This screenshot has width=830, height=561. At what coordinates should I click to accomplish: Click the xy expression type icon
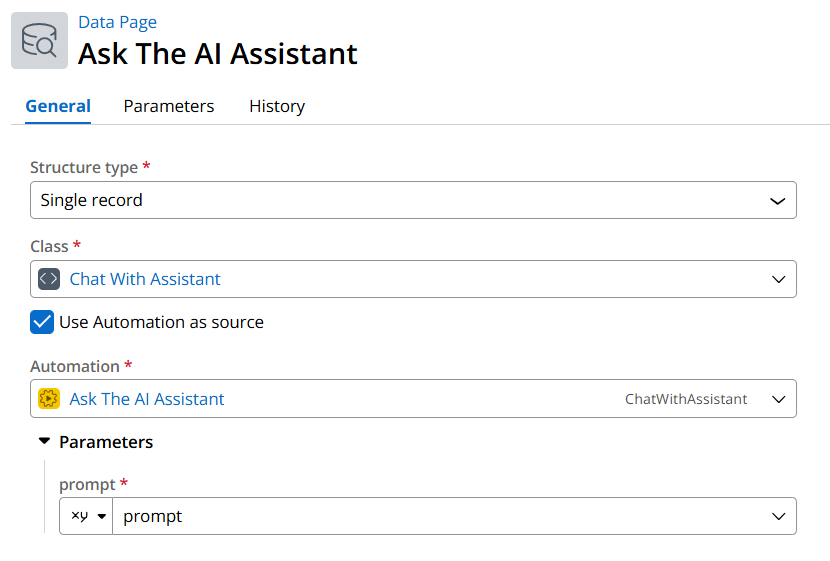(x=80, y=516)
